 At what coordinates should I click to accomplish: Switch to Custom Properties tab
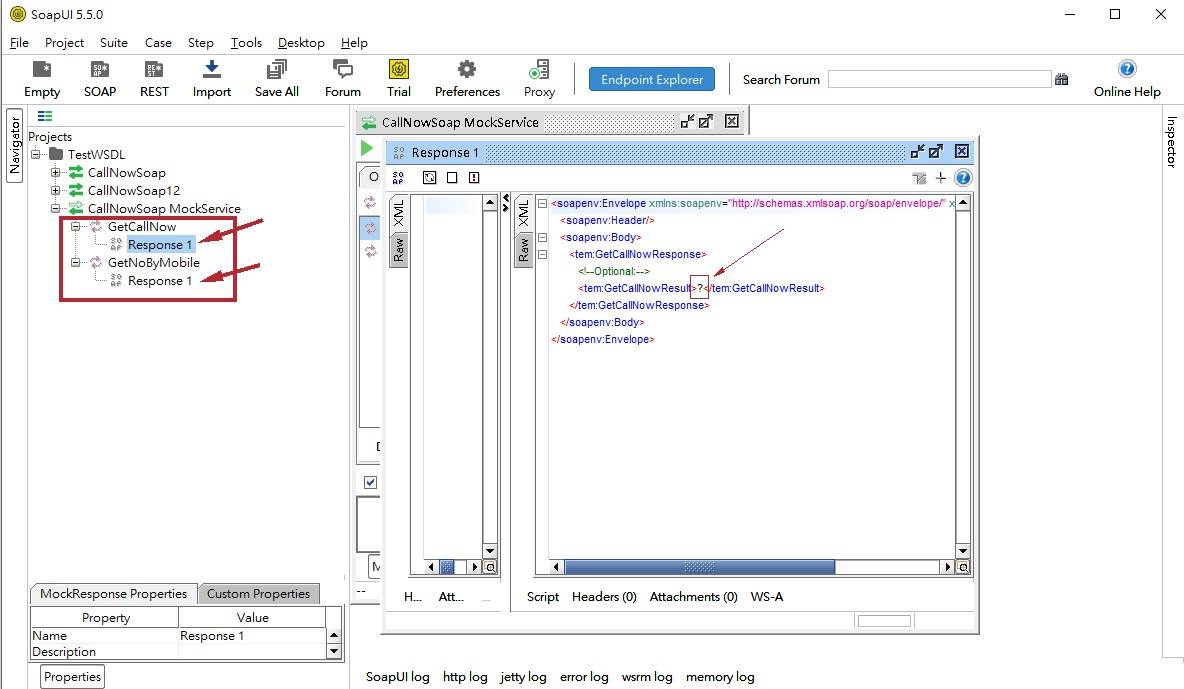[x=258, y=594]
